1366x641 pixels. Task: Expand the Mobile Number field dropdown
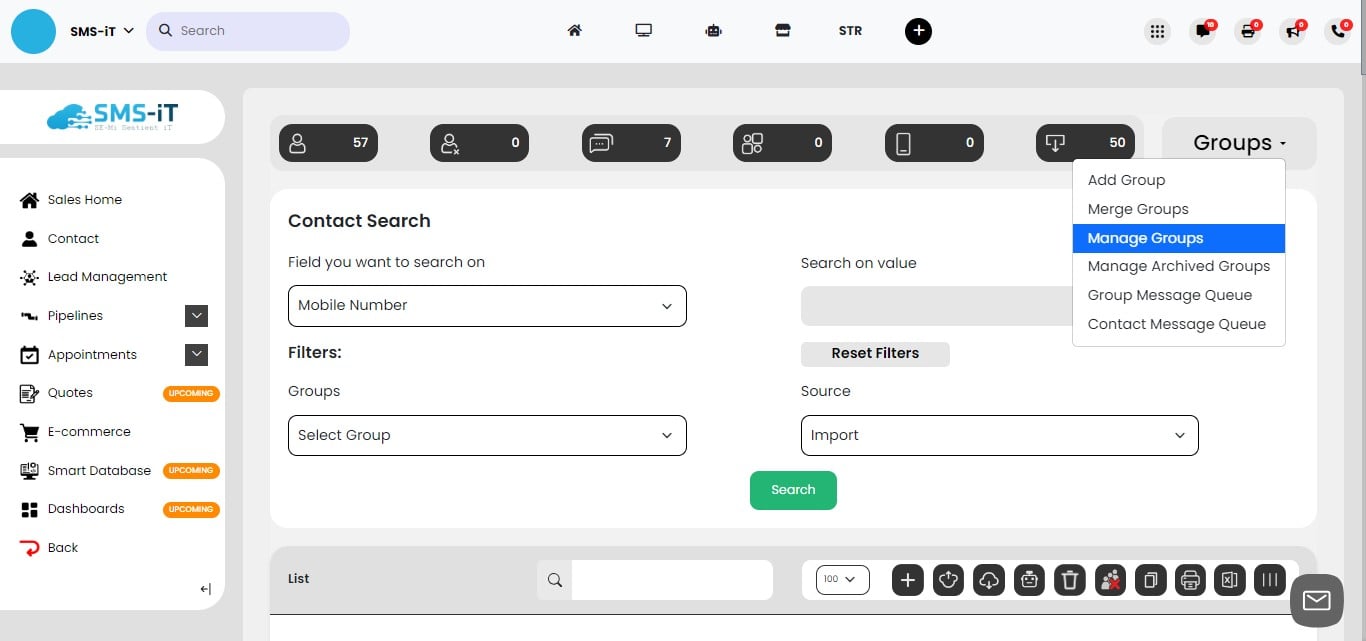pos(486,305)
